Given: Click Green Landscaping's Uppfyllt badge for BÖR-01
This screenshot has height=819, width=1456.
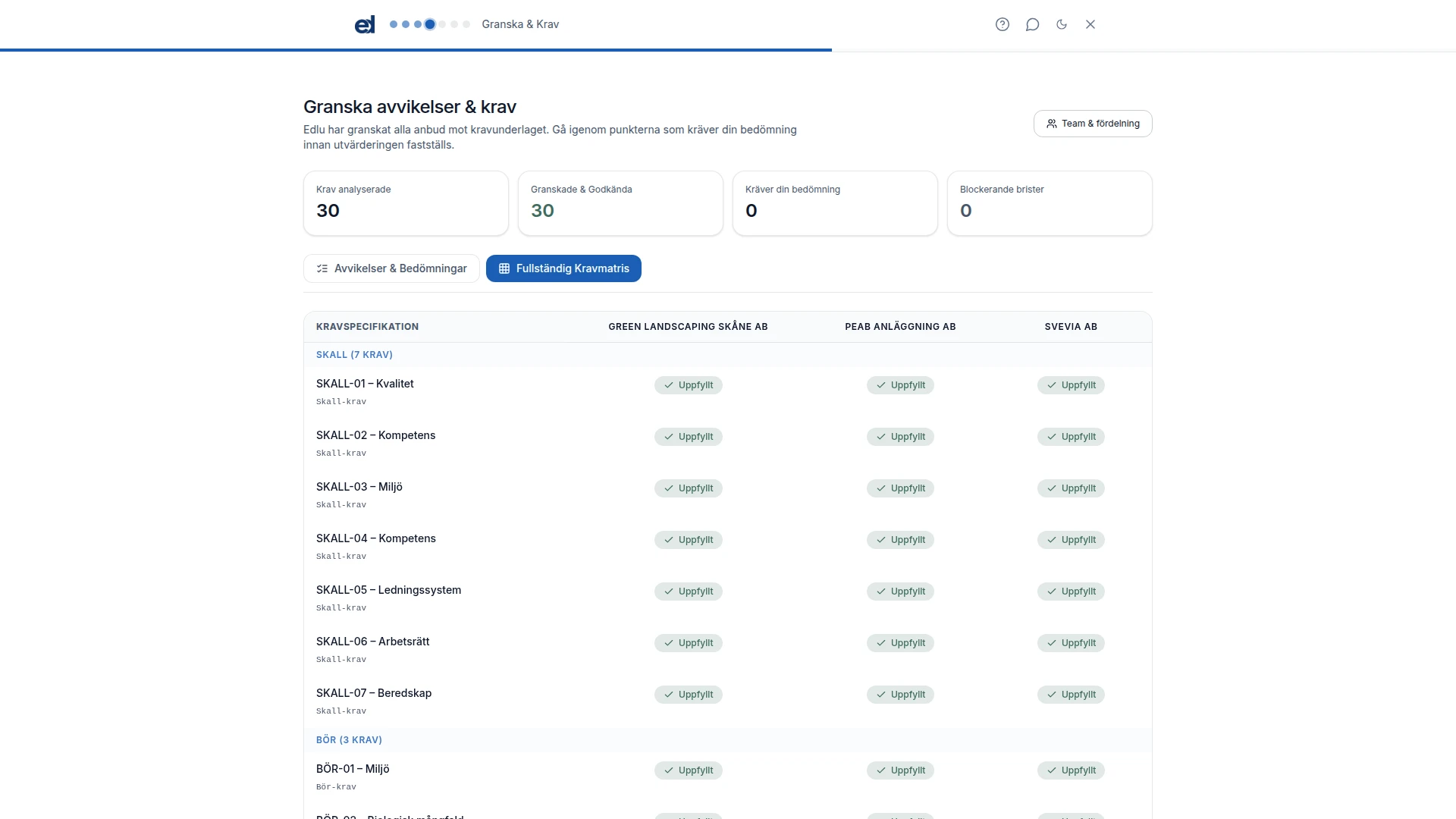Looking at the screenshot, I should [x=689, y=770].
